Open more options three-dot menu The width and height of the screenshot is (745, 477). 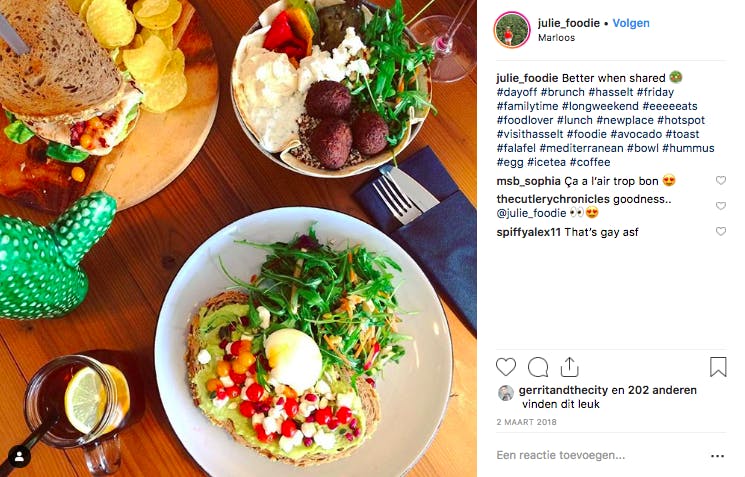(x=717, y=456)
